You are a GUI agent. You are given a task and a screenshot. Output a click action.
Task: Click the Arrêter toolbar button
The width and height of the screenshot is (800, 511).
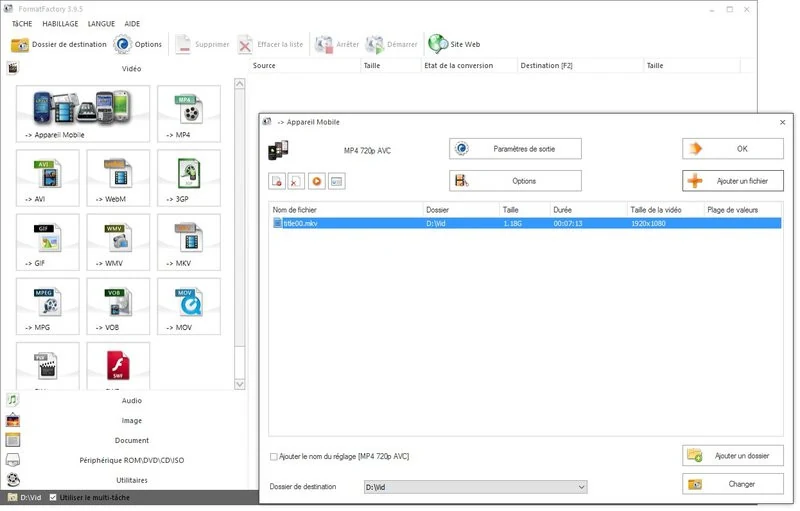click(x=337, y=44)
